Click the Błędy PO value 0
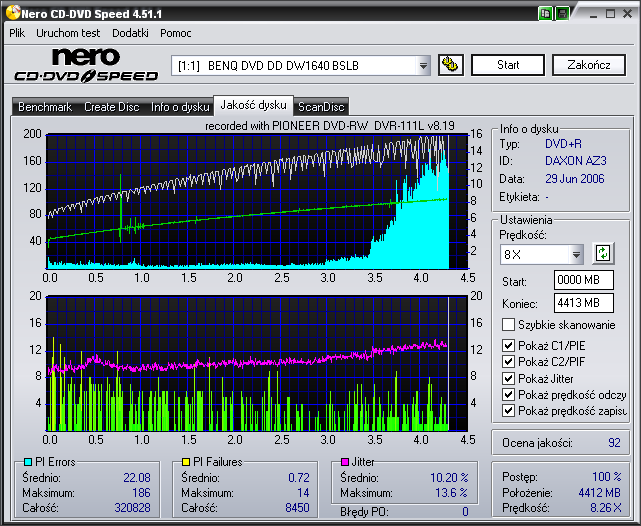The height and width of the screenshot is (526, 641). coord(465,511)
